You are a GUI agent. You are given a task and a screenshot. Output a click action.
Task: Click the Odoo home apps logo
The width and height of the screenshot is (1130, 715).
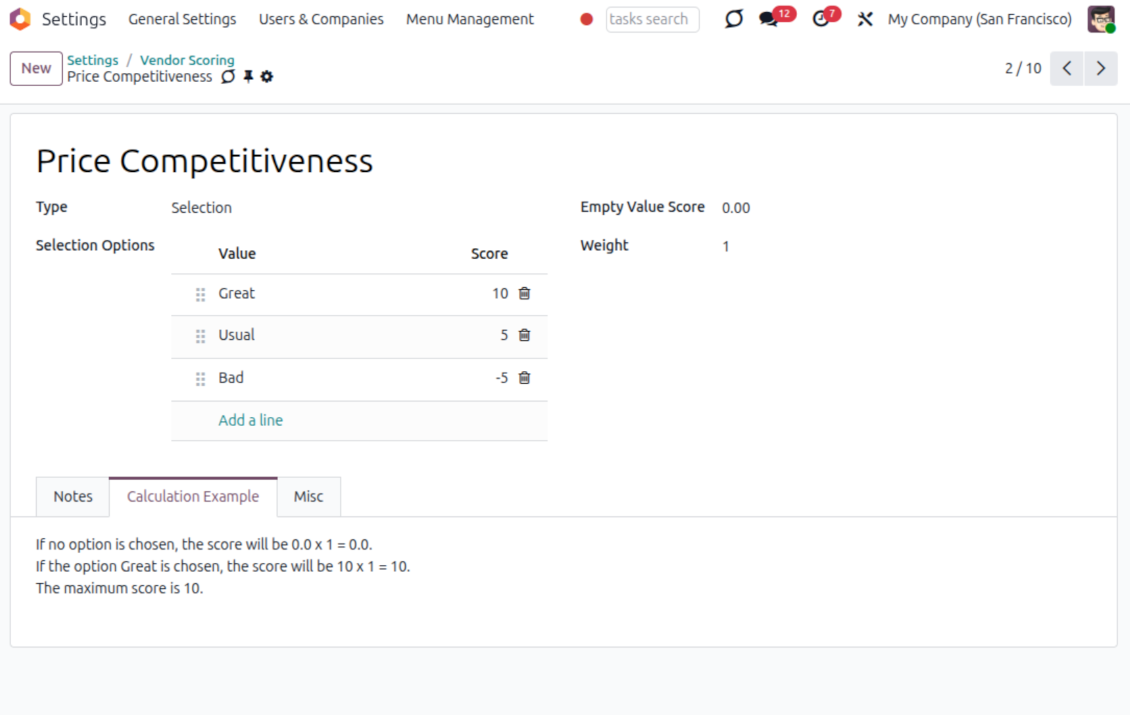click(x=20, y=19)
